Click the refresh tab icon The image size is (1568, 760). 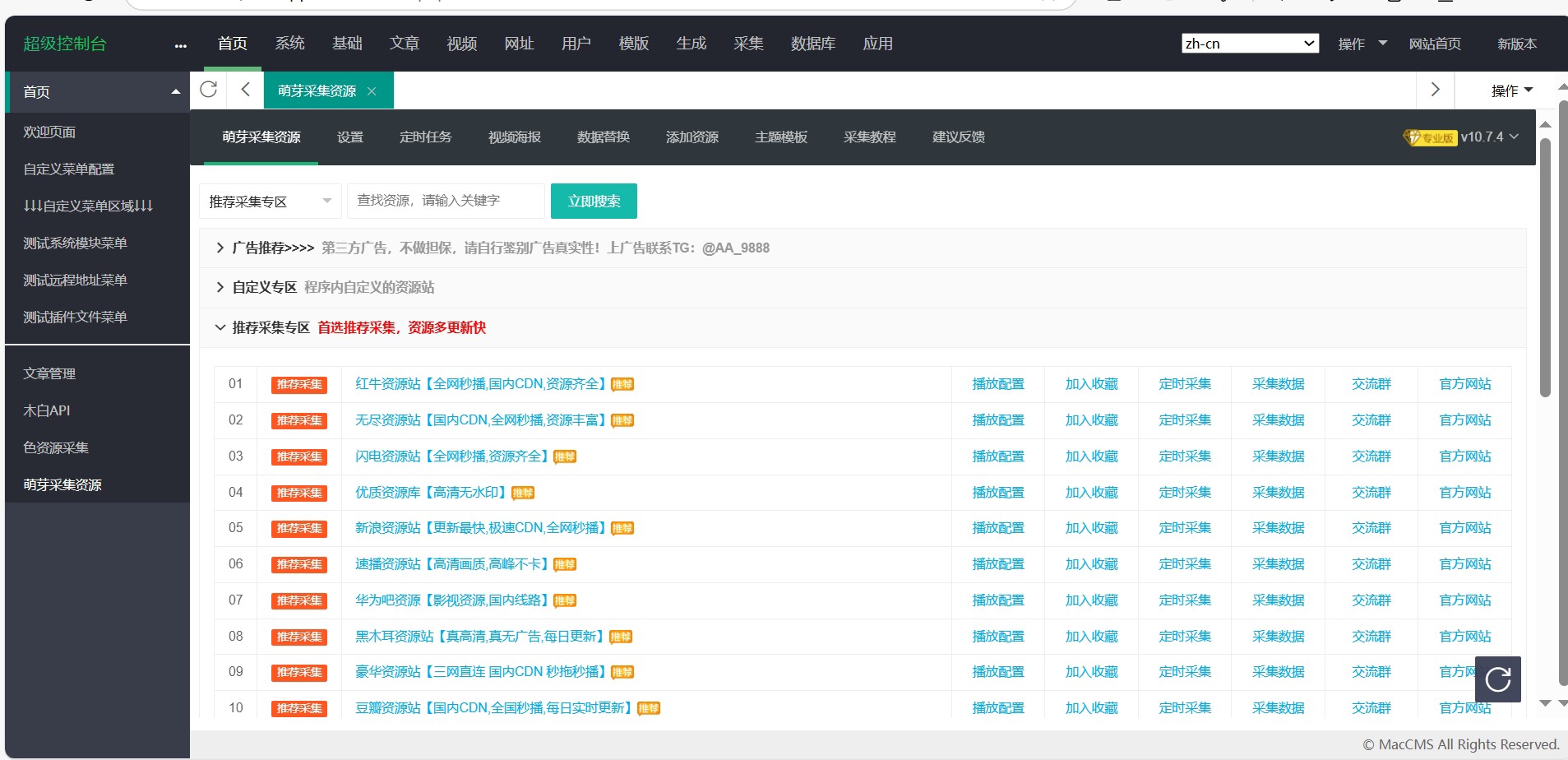point(209,90)
